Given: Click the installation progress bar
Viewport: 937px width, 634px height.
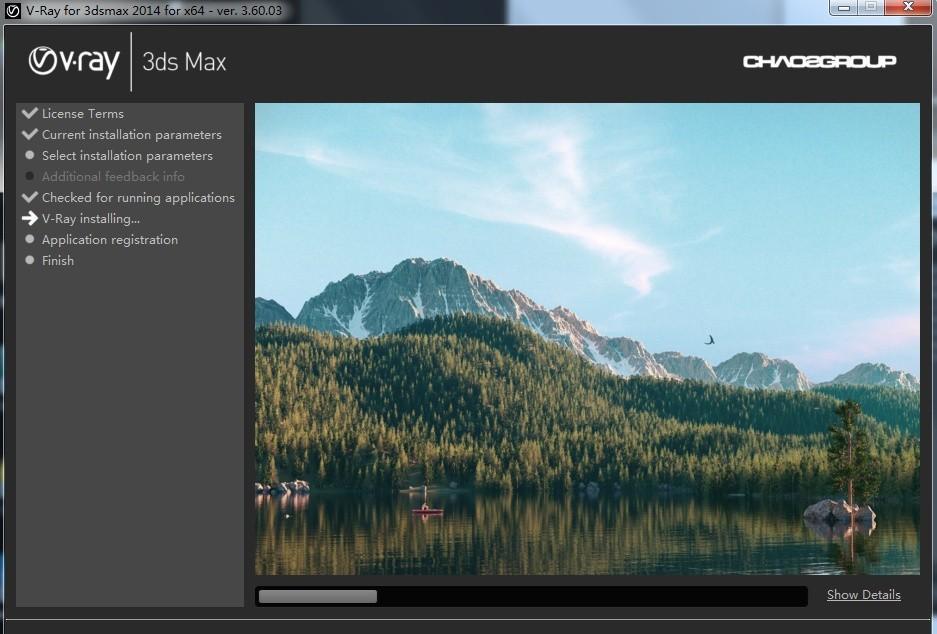Looking at the screenshot, I should pyautogui.click(x=531, y=596).
